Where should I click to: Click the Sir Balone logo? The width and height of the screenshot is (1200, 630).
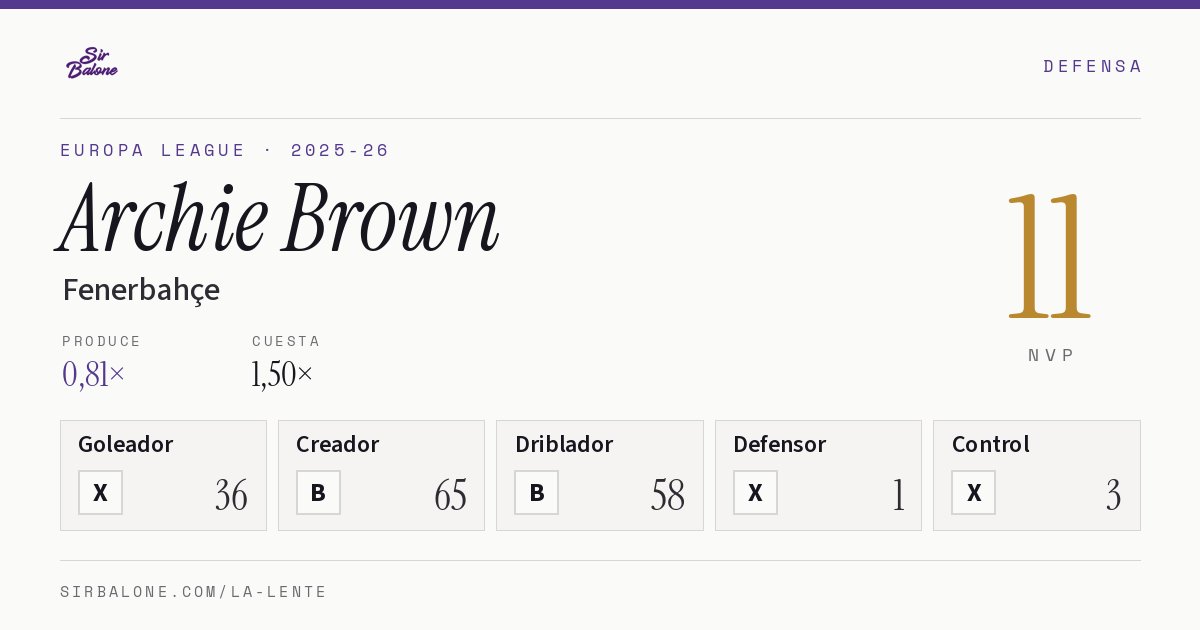coord(92,63)
